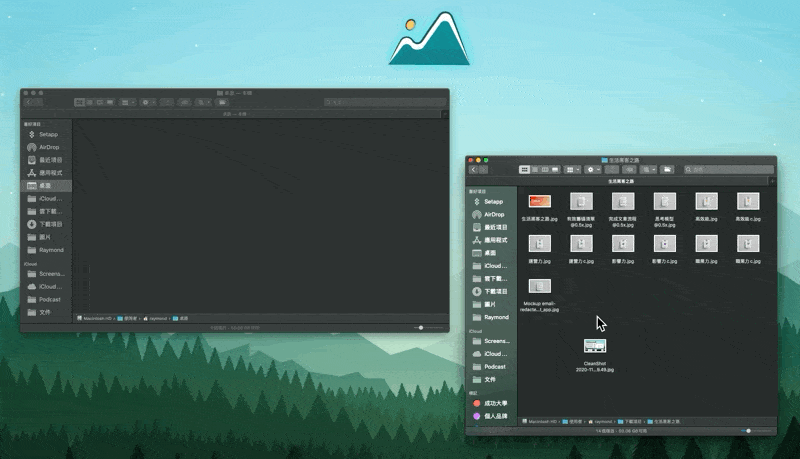Open Raymond home in 生活黑客之路 window sidebar
Viewport: 800px width, 459px height.
tap(491, 317)
